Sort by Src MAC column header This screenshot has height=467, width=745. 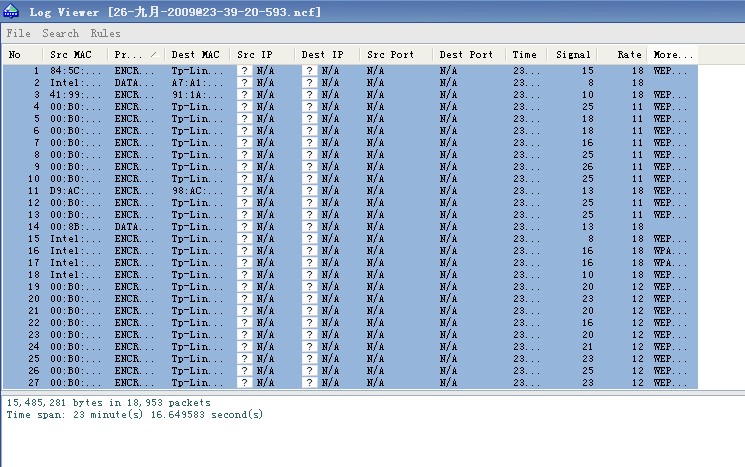76,55
